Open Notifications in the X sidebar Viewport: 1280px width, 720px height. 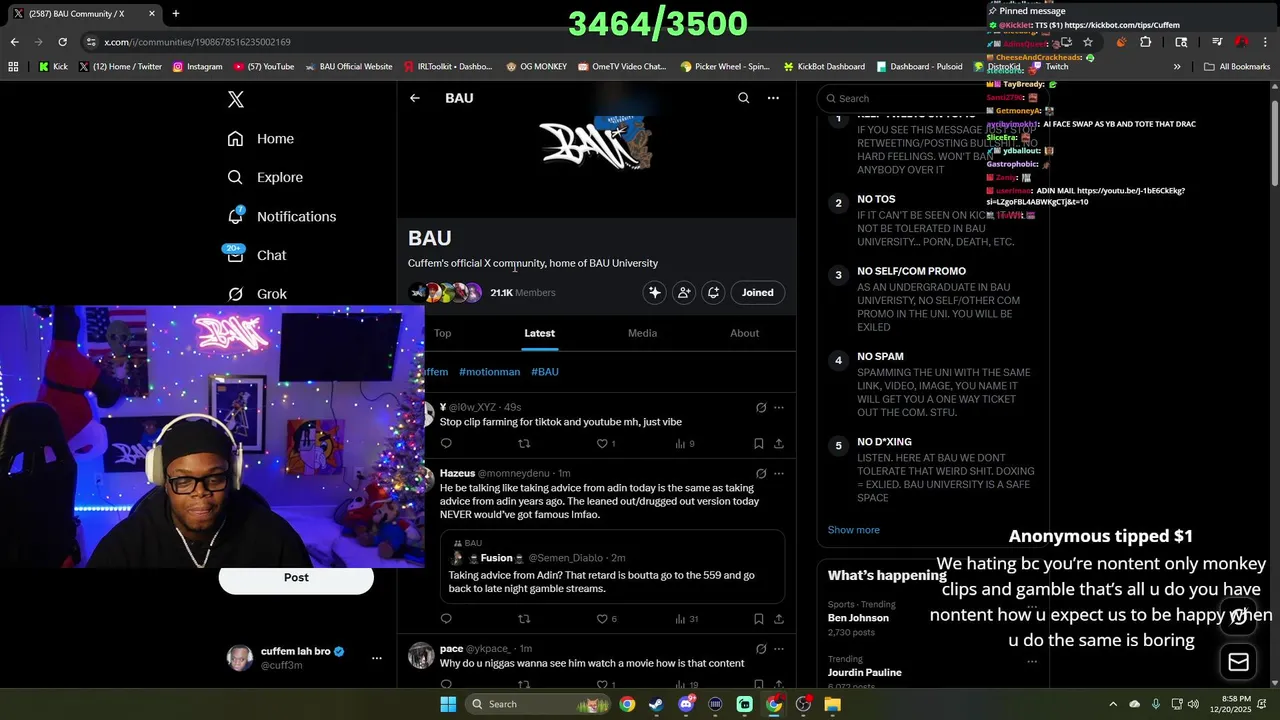click(x=281, y=216)
